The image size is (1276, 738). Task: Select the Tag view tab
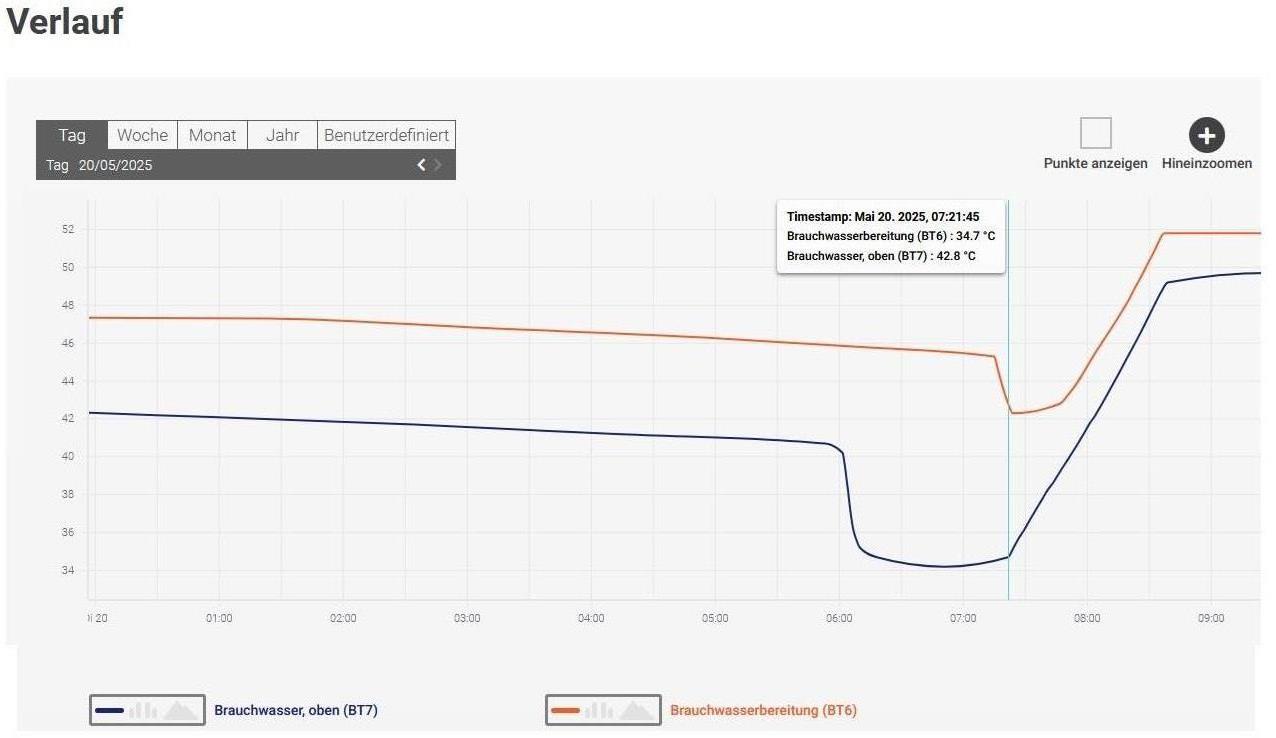72,135
